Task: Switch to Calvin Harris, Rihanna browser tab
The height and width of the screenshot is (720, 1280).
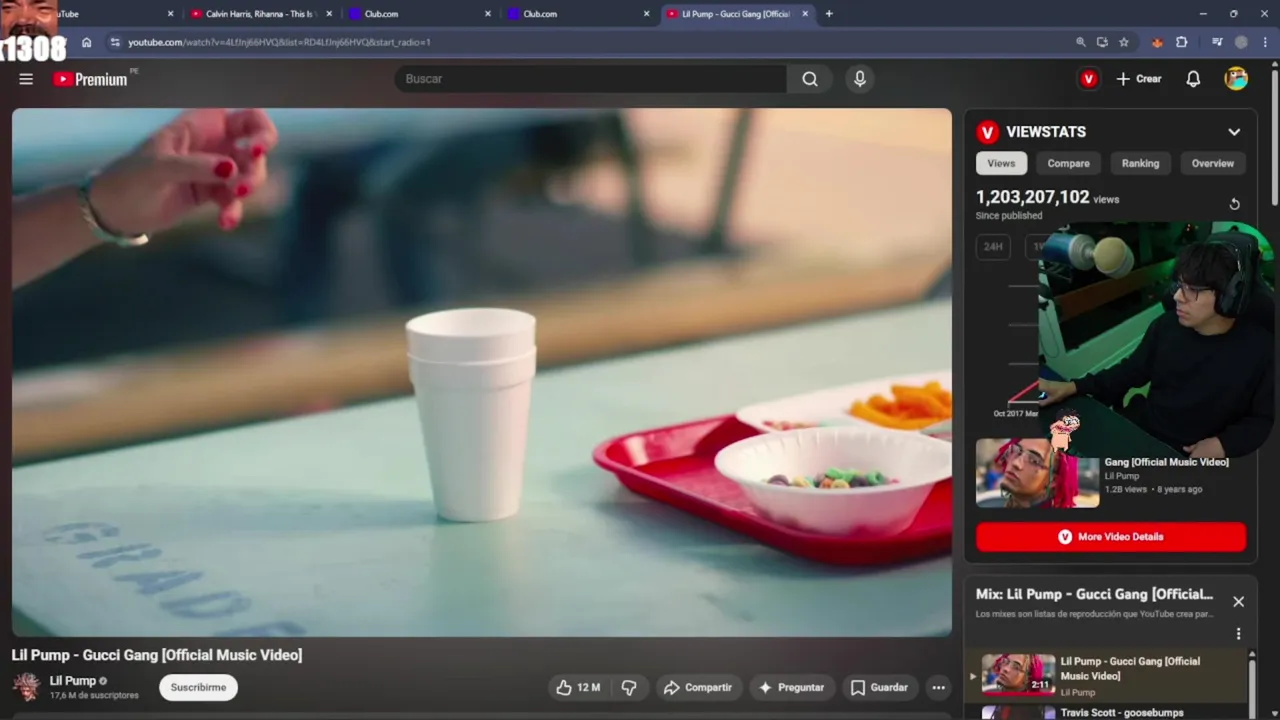Action: [x=259, y=14]
